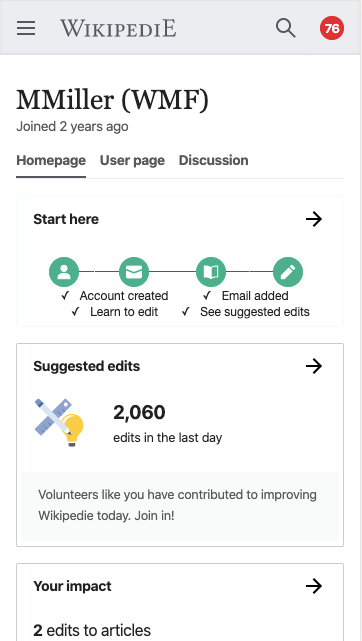This screenshot has height=641, width=362.
Task: Click the Wikipedie logo wordmark
Action: point(118,28)
